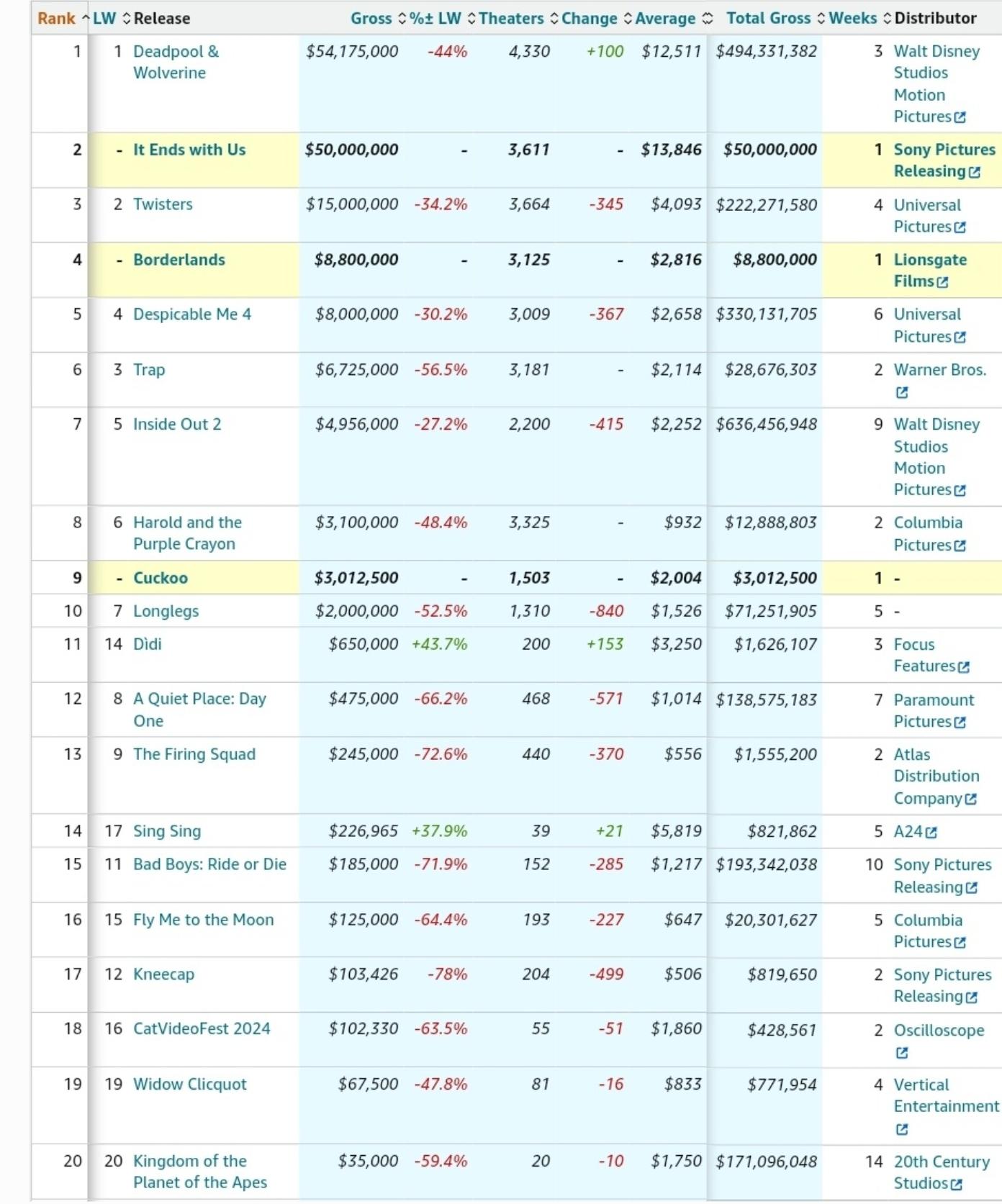Screen dimensions: 1002x1204
Task: Open the CatVideoFest 2024 release link
Action: pyautogui.click(x=202, y=1029)
